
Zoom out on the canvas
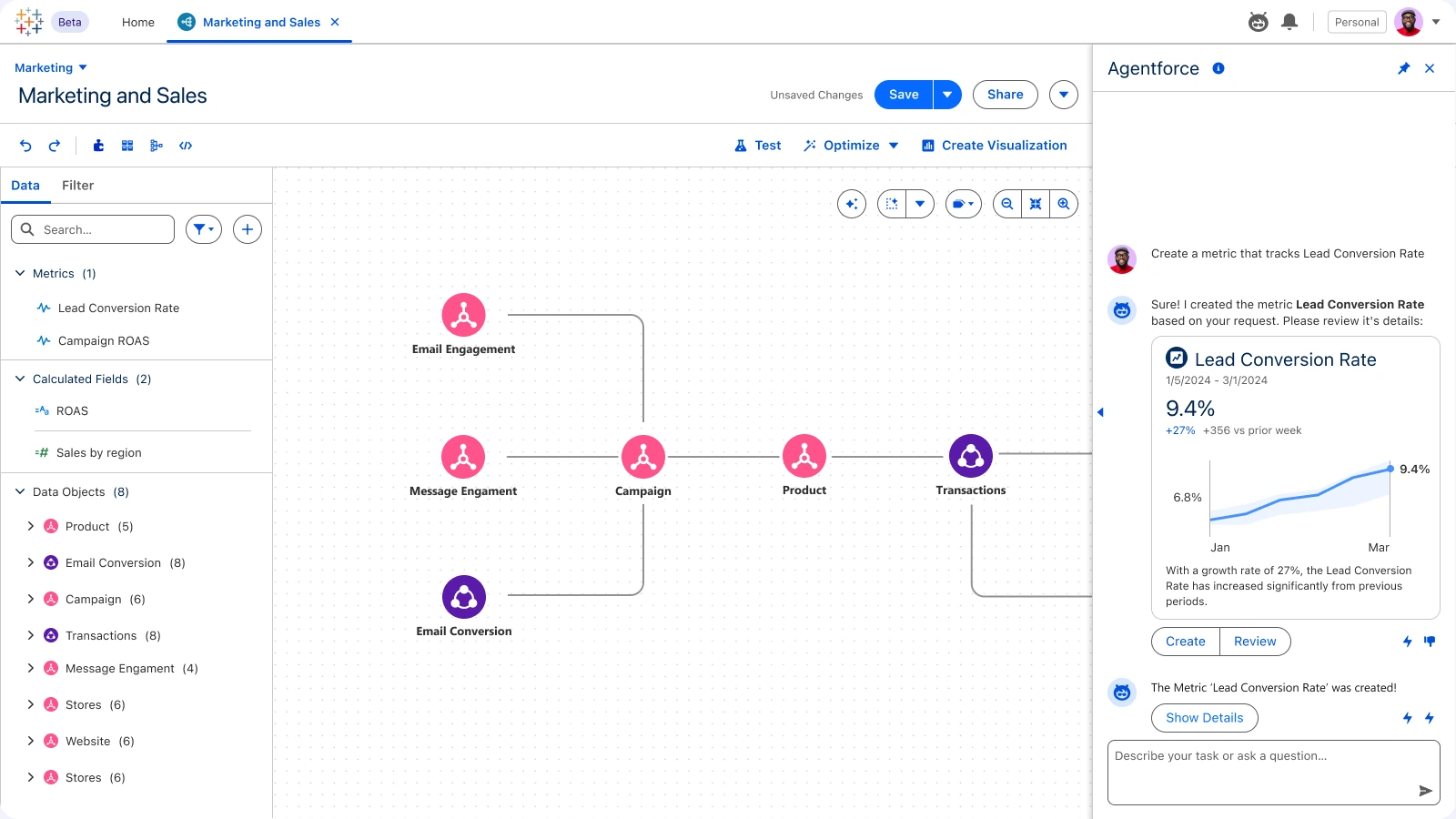[x=1007, y=204]
